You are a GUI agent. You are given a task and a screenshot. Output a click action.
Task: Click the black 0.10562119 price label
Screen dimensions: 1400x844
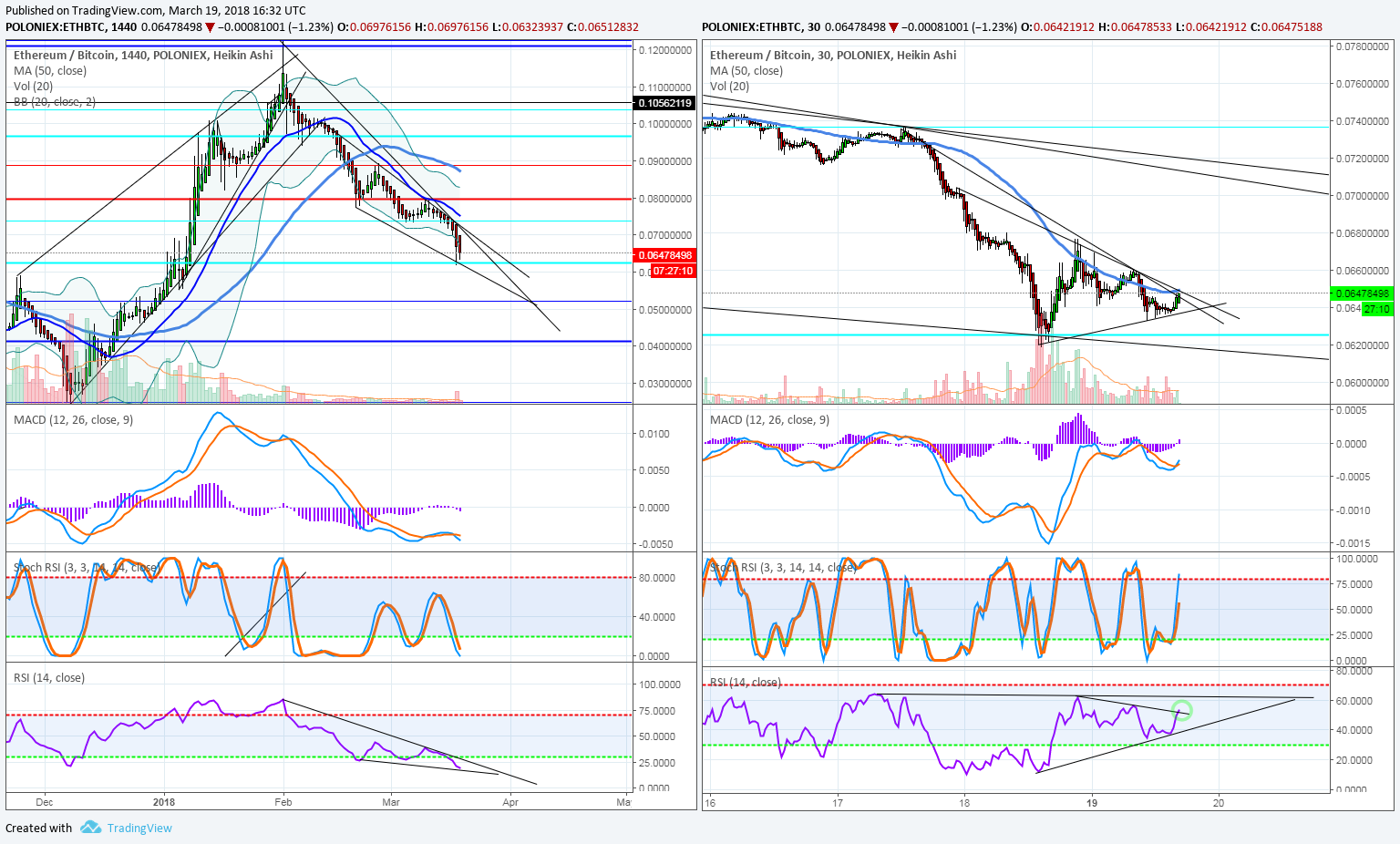[x=664, y=103]
